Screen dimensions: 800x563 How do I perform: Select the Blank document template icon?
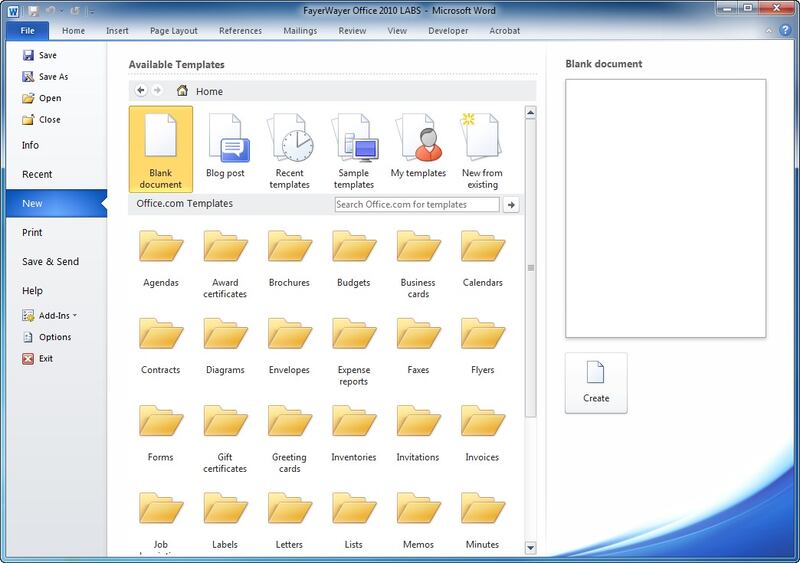click(x=160, y=140)
